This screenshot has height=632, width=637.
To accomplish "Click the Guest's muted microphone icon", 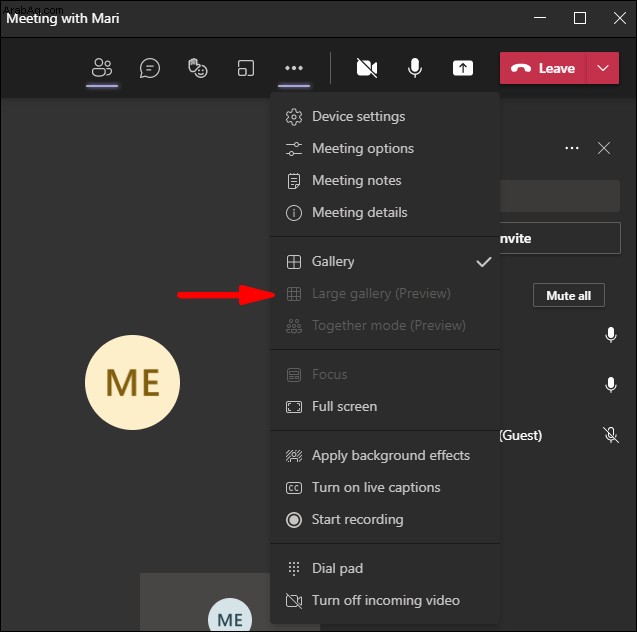I will pyautogui.click(x=611, y=435).
